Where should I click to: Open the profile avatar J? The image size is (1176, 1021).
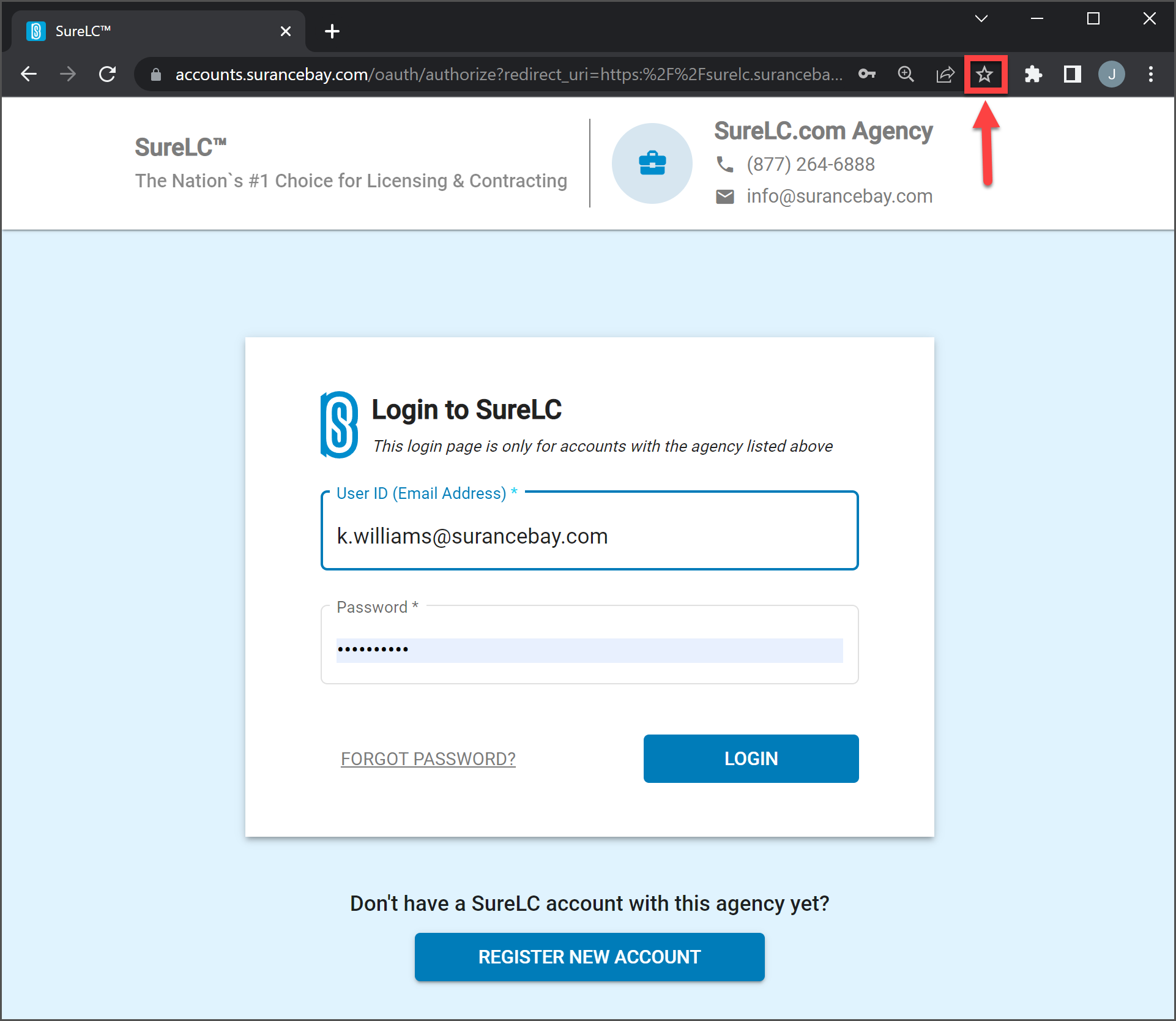tap(1111, 75)
